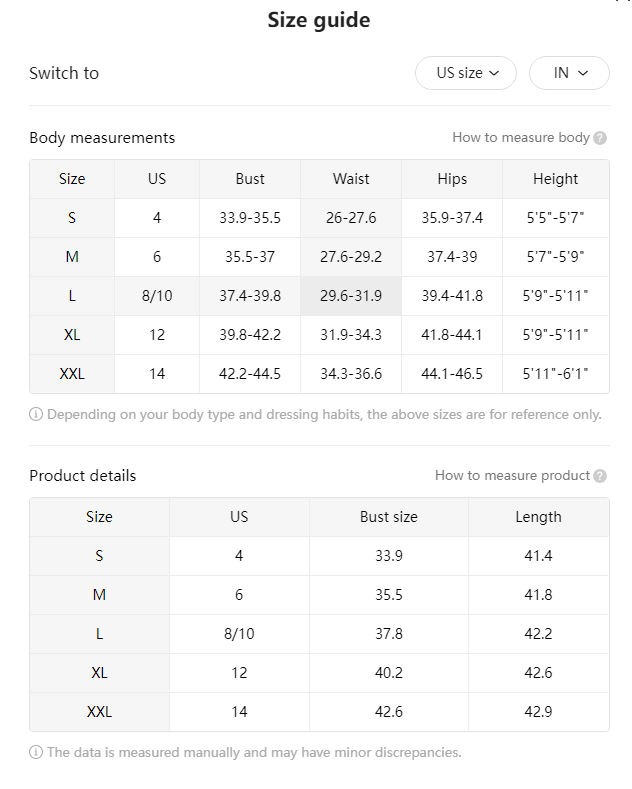Viewport: 632px width, 789px height.
Task: Click the How to measure product help icon
Action: point(600,476)
